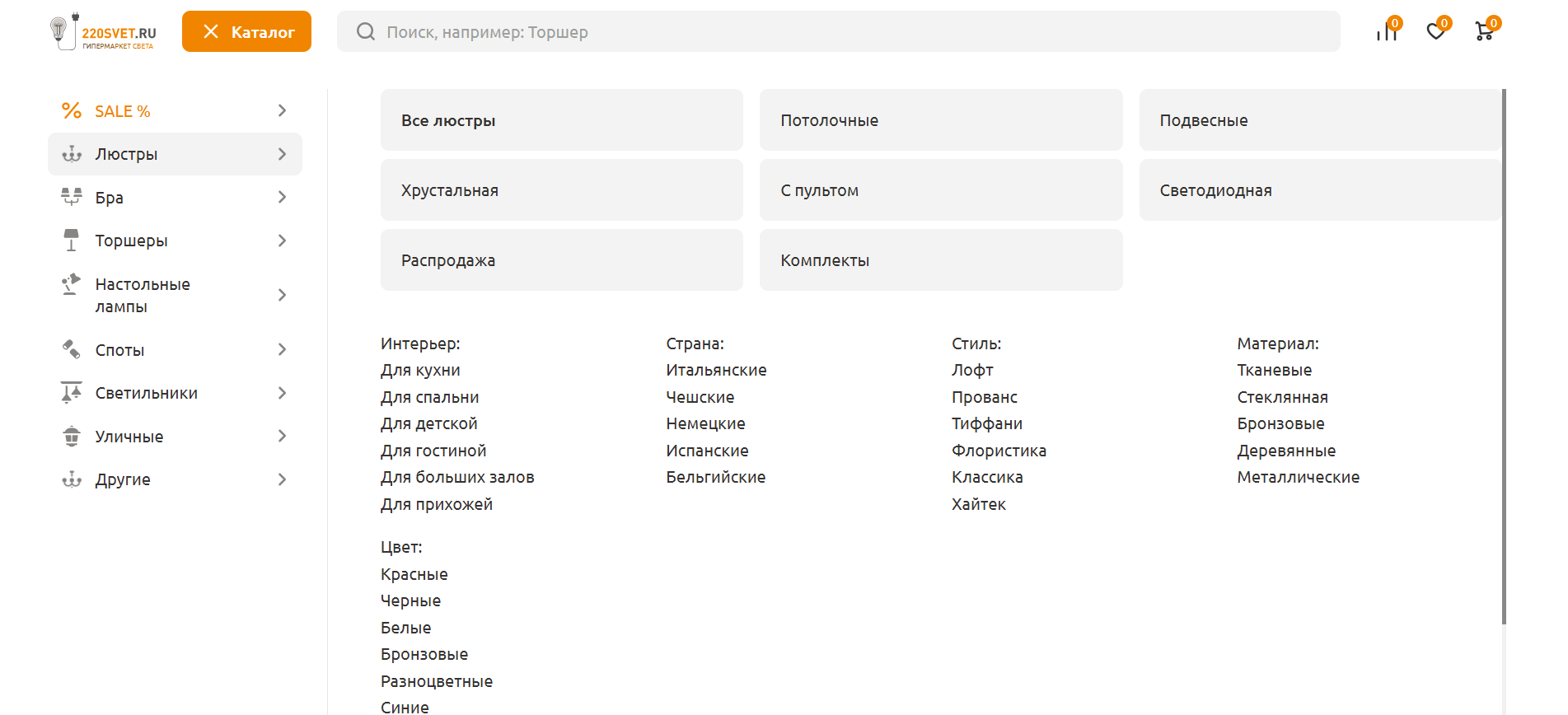Open the favorites heart icon
Screen dimensions: 1568x715
[x=1436, y=31]
